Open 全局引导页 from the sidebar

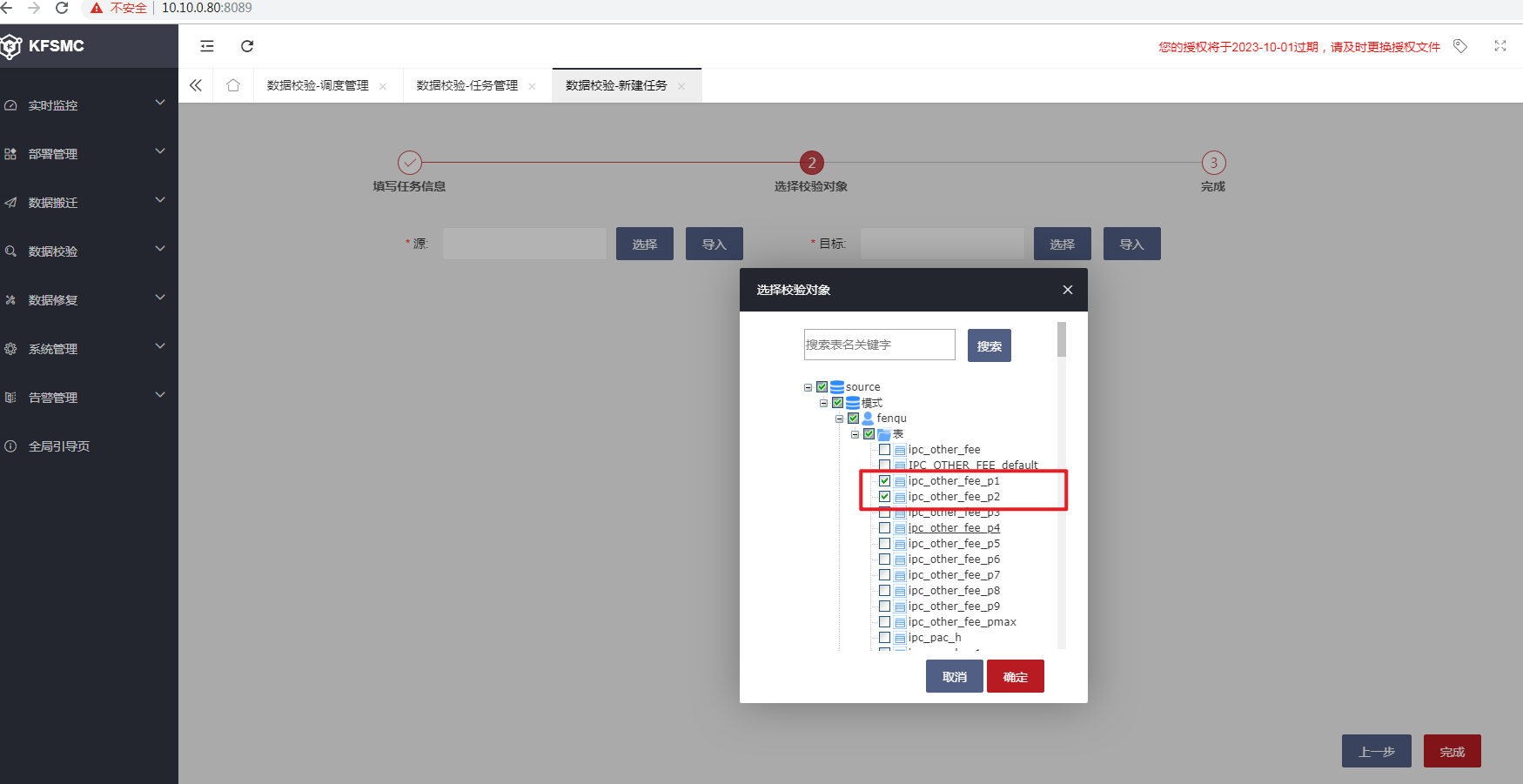point(59,446)
